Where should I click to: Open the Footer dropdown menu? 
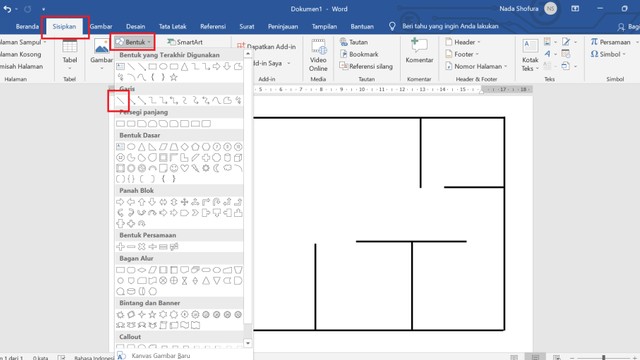coord(462,54)
